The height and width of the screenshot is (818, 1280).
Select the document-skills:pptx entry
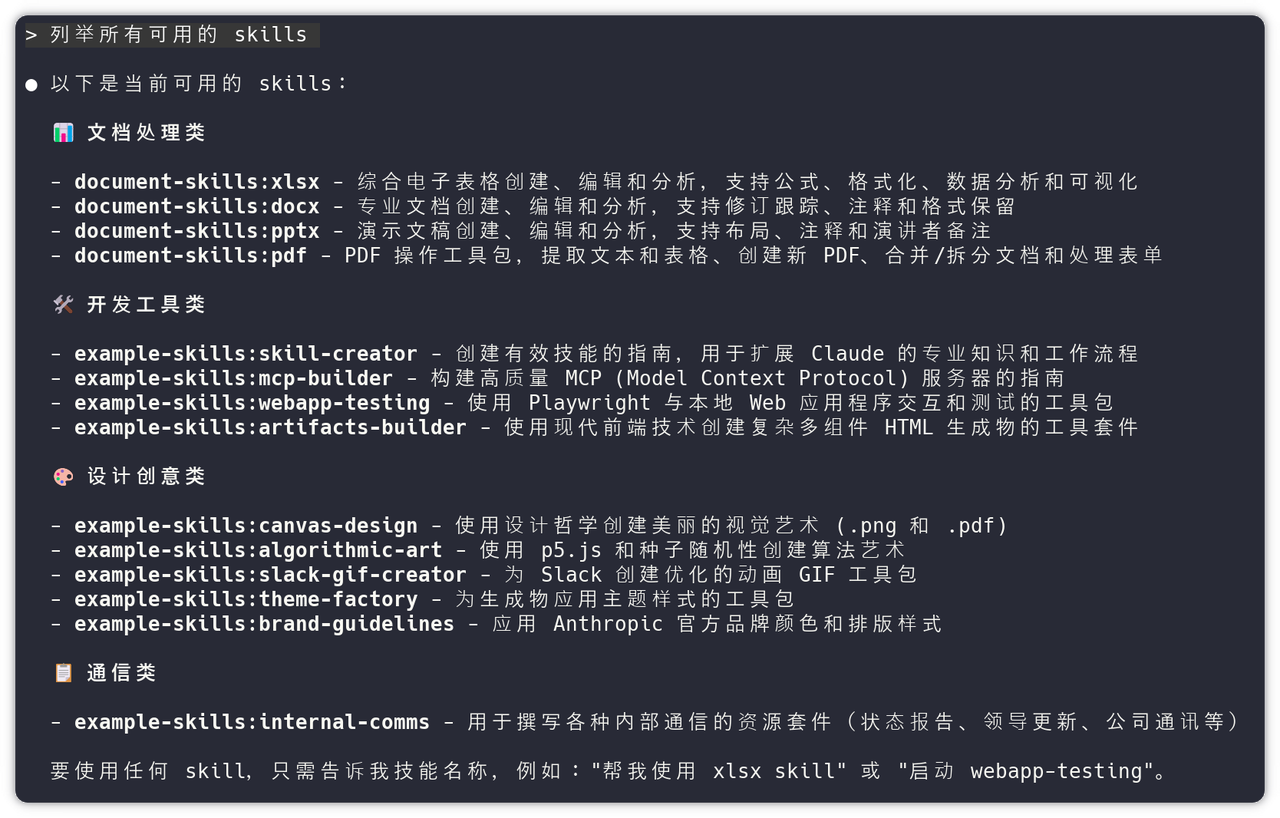click(196, 231)
